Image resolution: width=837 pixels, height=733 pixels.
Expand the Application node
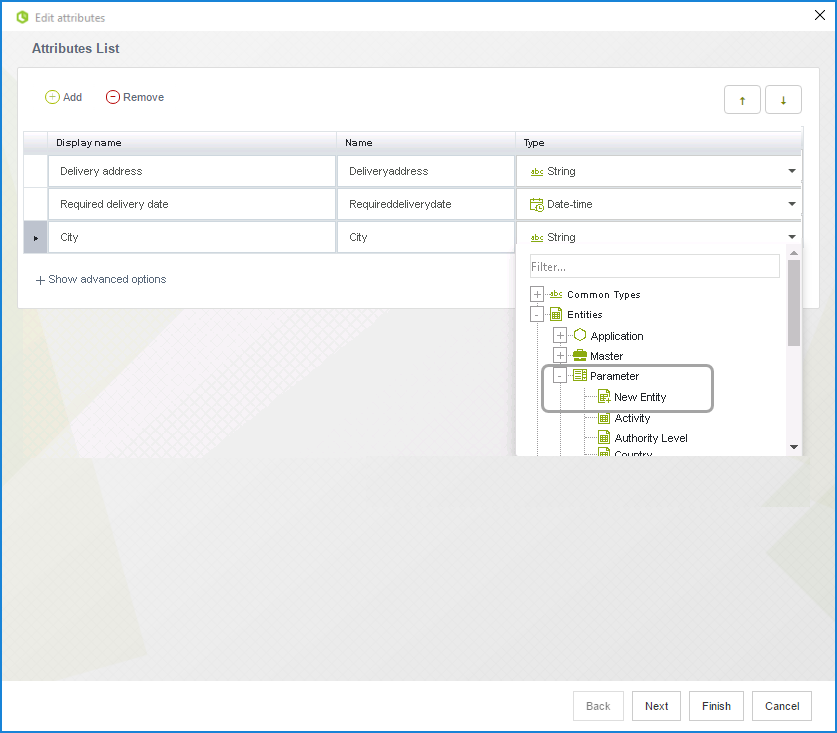tap(560, 336)
